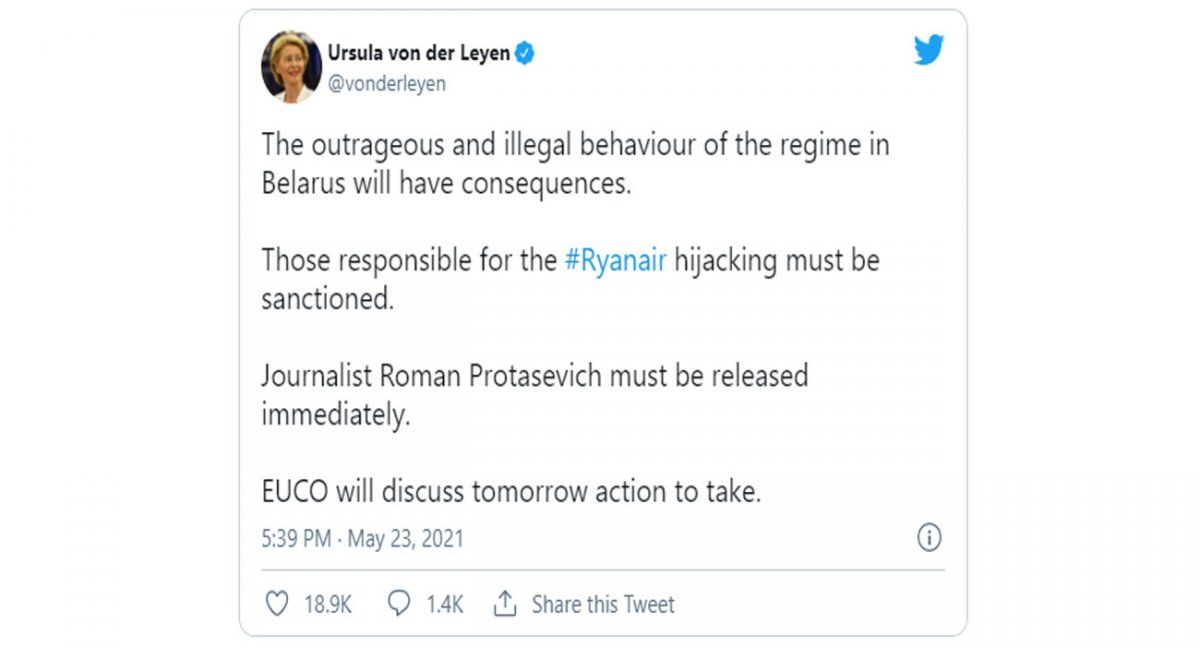Click the Twitter bird logo
1200x648 pixels.
pos(929,49)
